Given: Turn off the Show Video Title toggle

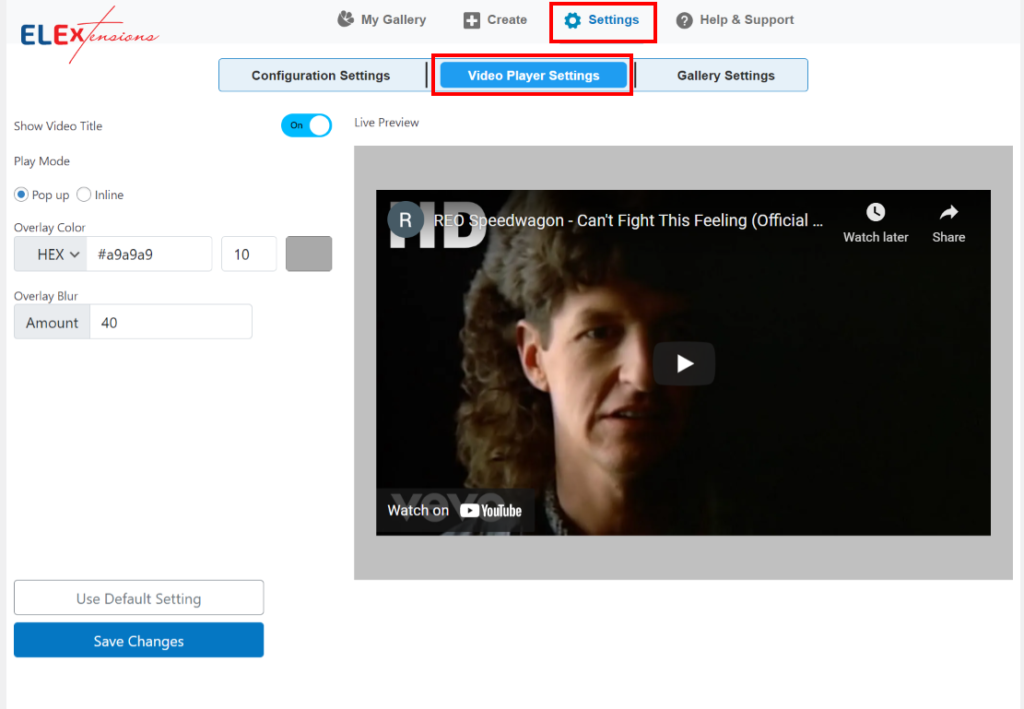Looking at the screenshot, I should click(306, 125).
